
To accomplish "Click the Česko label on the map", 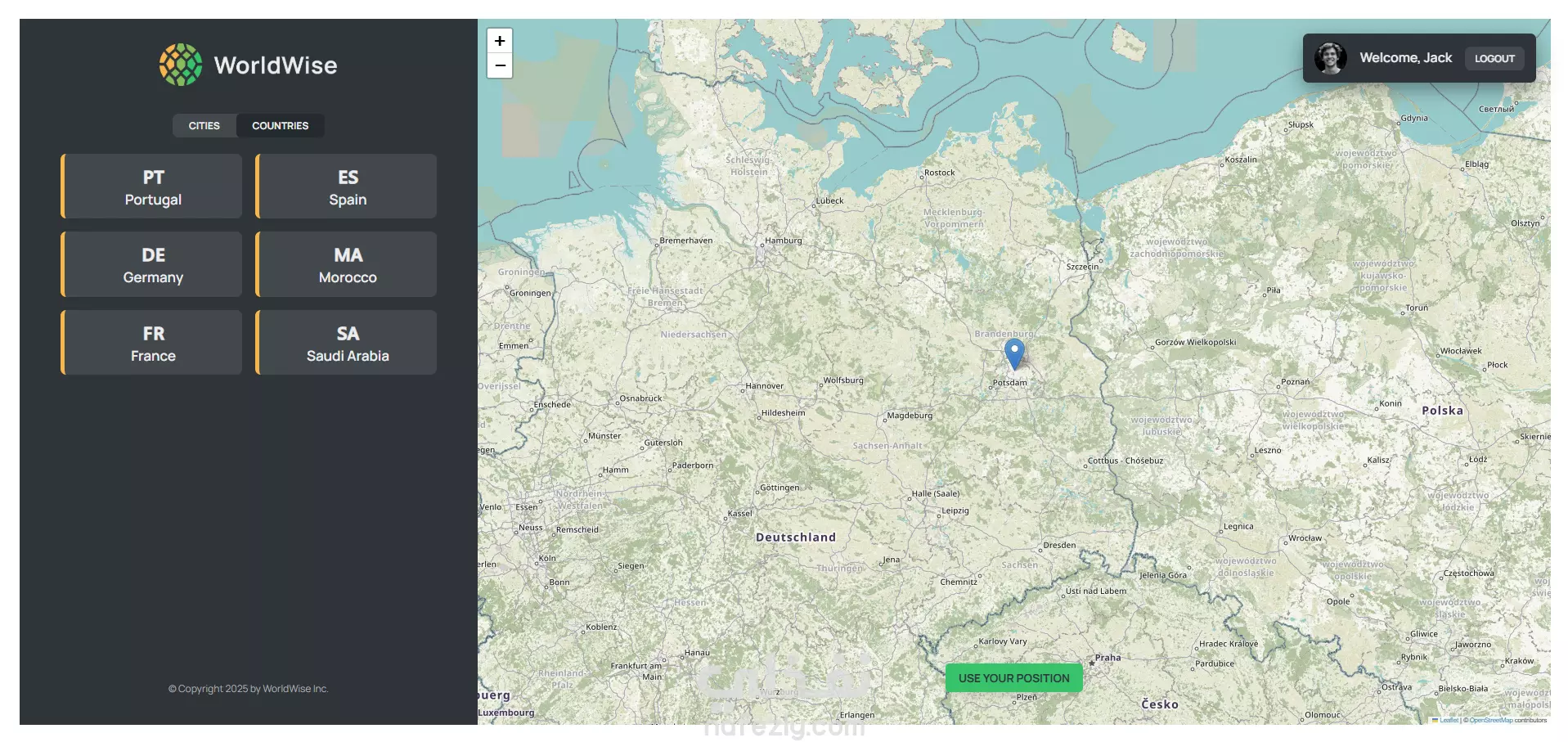I will pos(1160,704).
